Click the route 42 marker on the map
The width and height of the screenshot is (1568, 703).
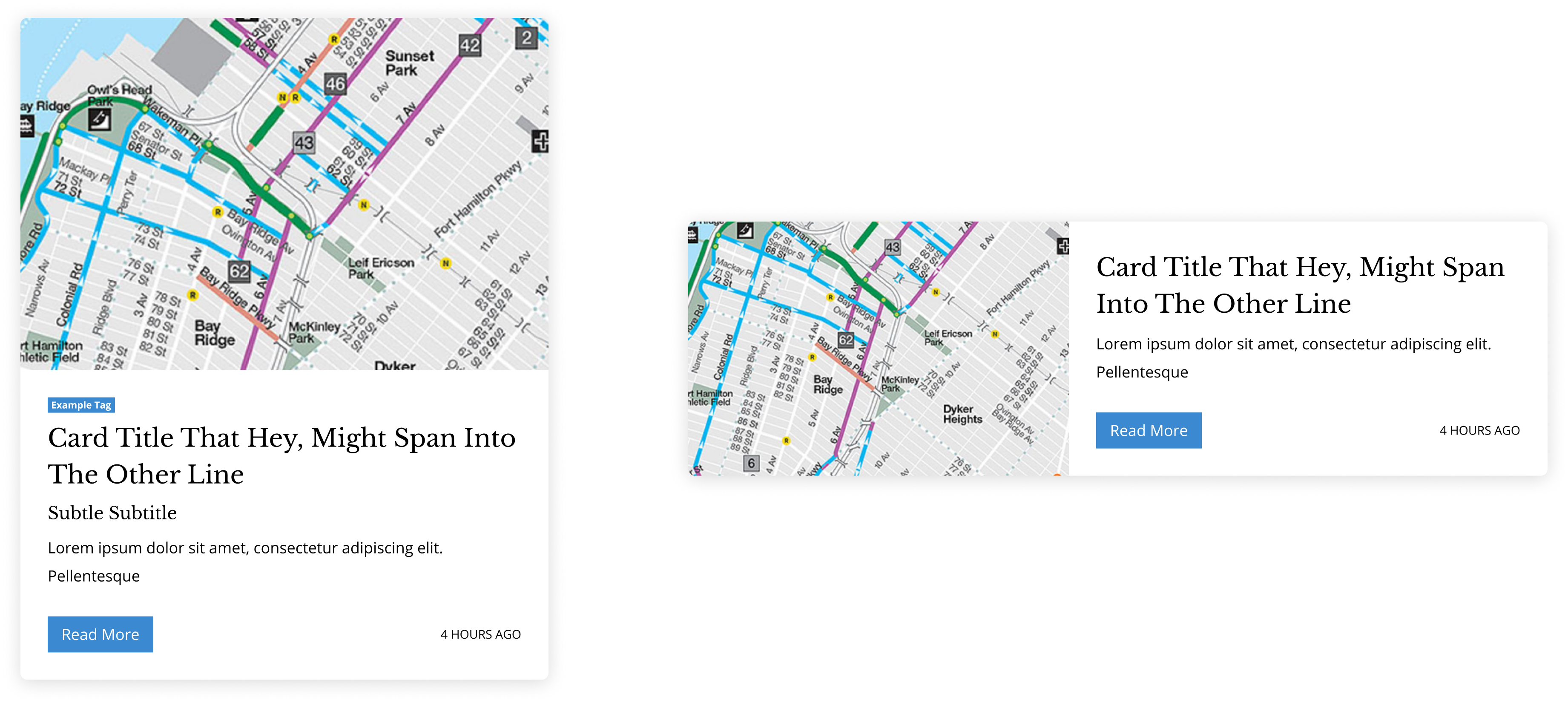pyautogui.click(x=469, y=46)
